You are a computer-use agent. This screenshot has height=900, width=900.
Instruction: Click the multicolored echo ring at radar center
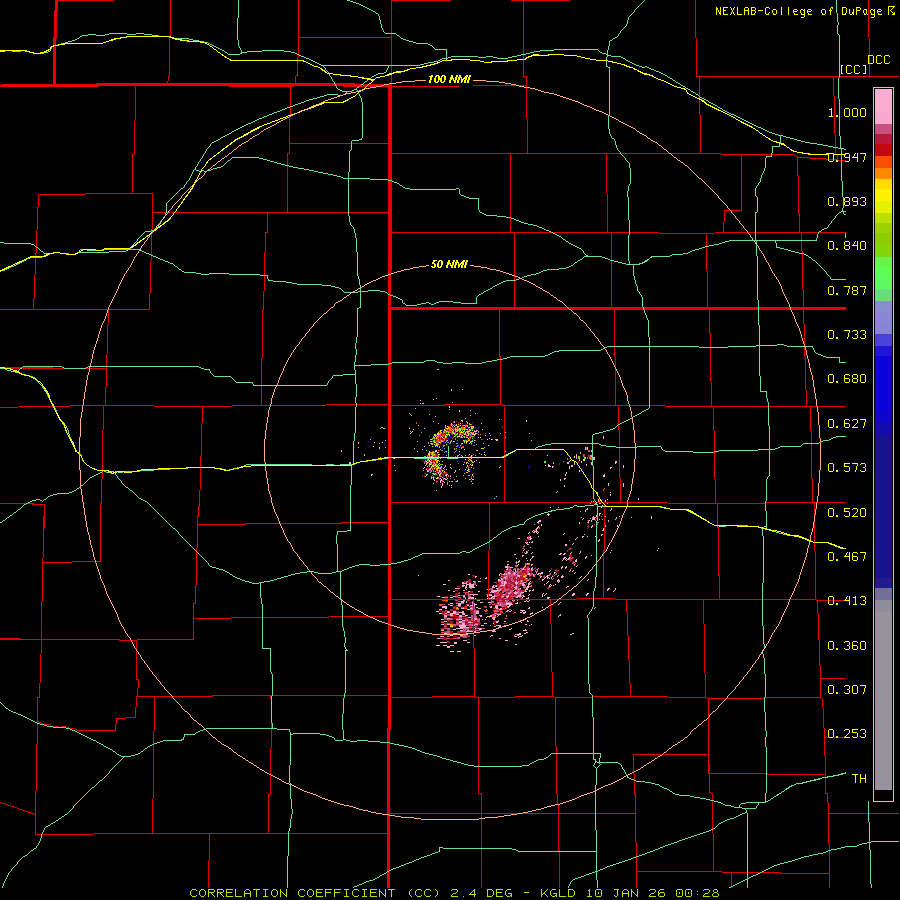[451, 455]
